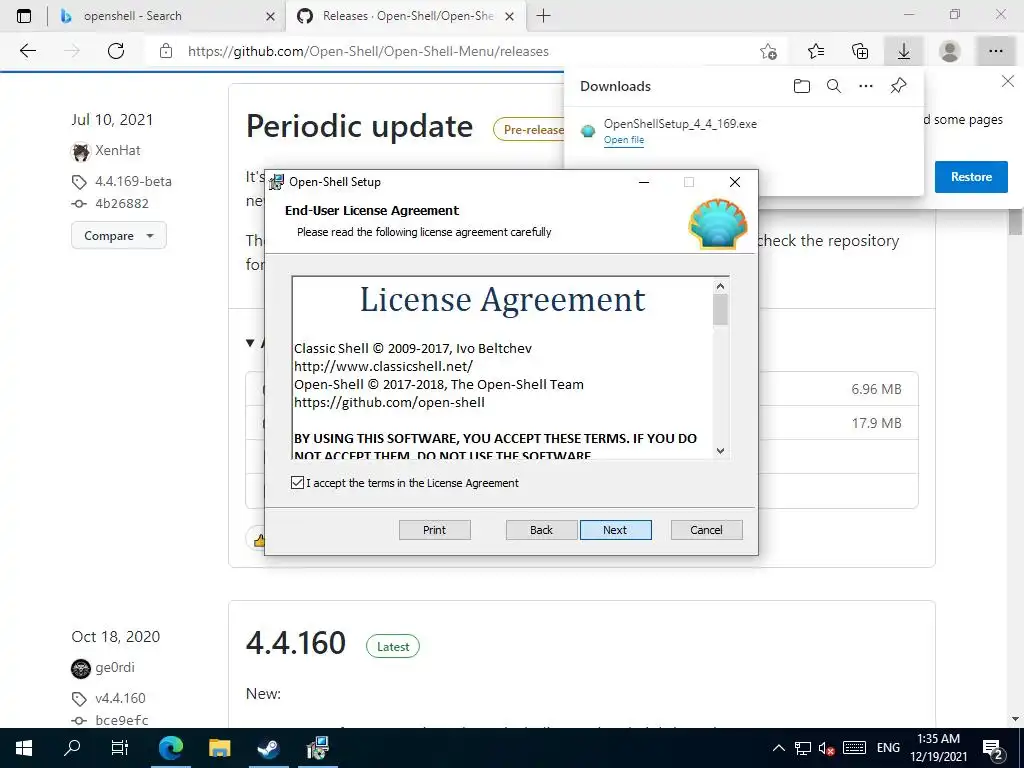Image resolution: width=1024 pixels, height=768 pixels.
Task: Open the 4.4.160 release title
Action: coord(295,643)
